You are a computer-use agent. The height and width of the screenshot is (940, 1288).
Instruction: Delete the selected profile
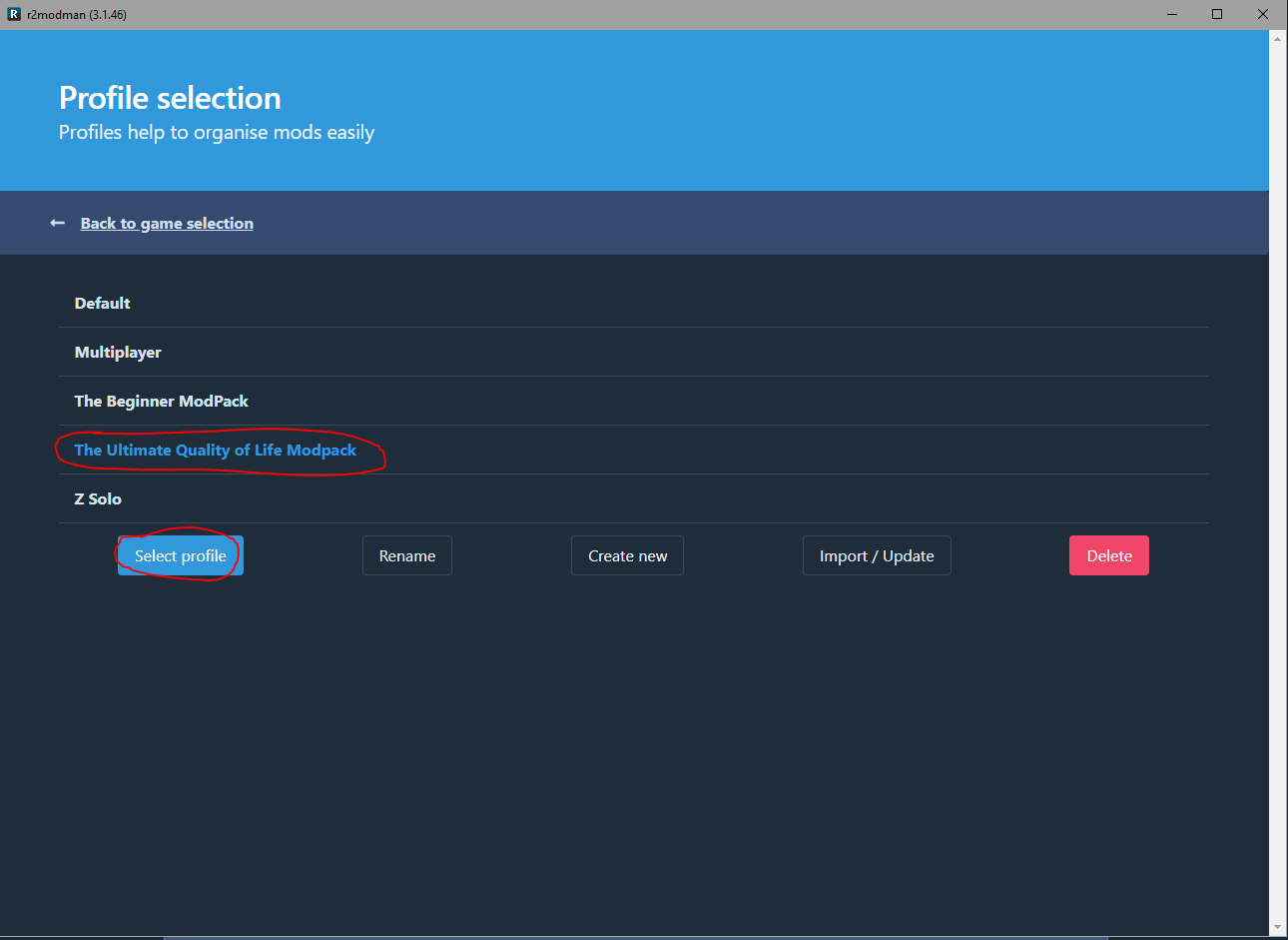1108,556
